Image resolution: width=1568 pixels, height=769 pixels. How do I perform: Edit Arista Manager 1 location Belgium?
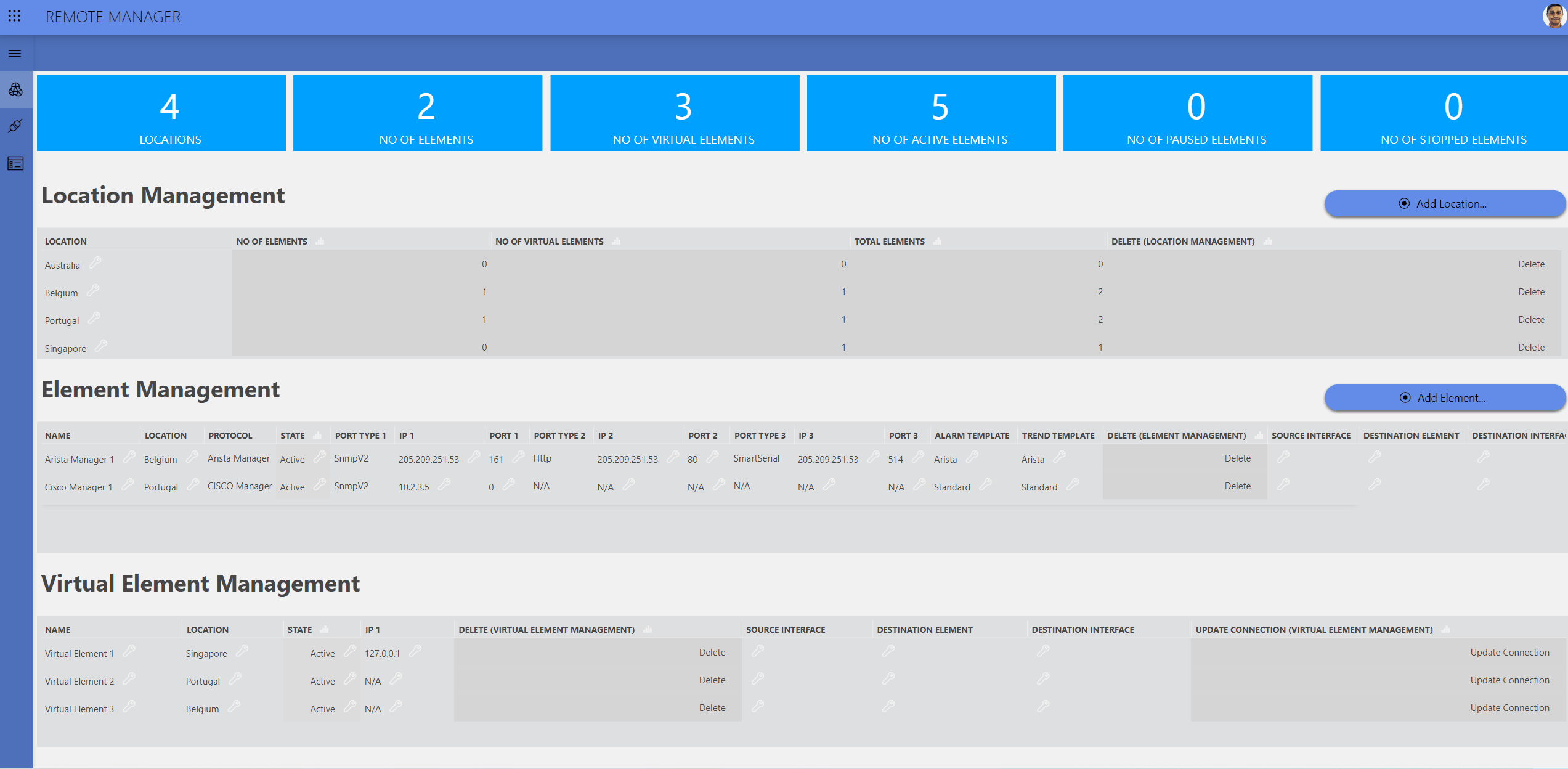point(192,457)
